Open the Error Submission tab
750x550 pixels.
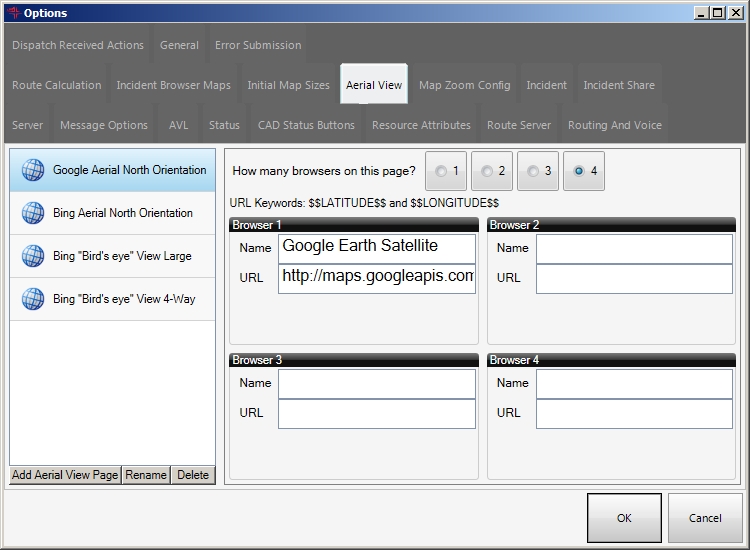point(258,45)
